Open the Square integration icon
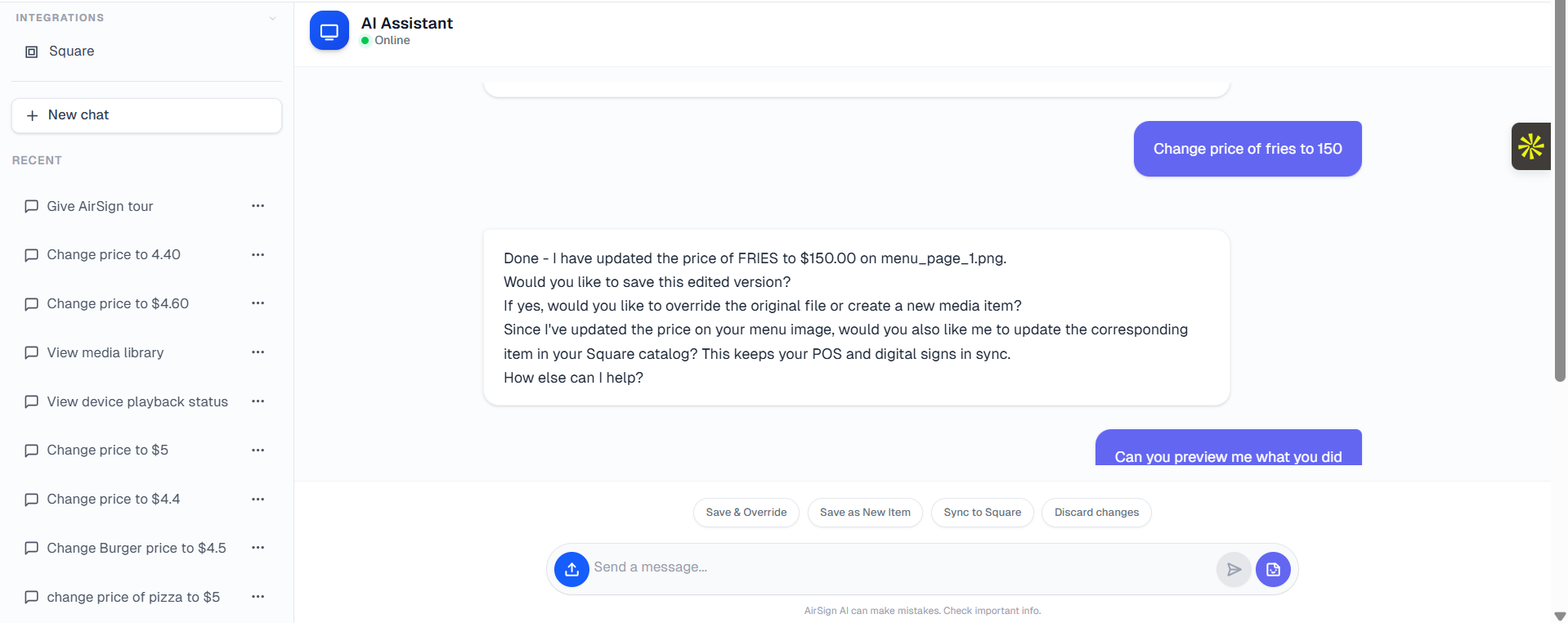 pyautogui.click(x=32, y=52)
